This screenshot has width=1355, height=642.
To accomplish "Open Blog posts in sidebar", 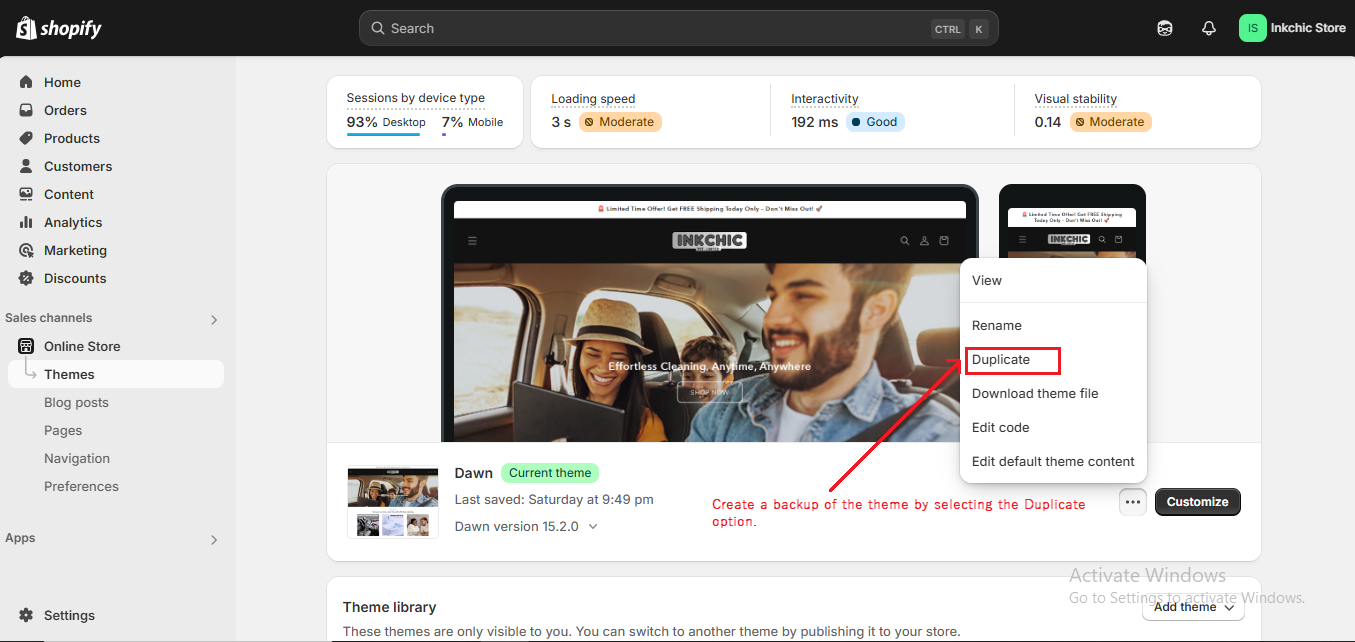I will coord(76,402).
